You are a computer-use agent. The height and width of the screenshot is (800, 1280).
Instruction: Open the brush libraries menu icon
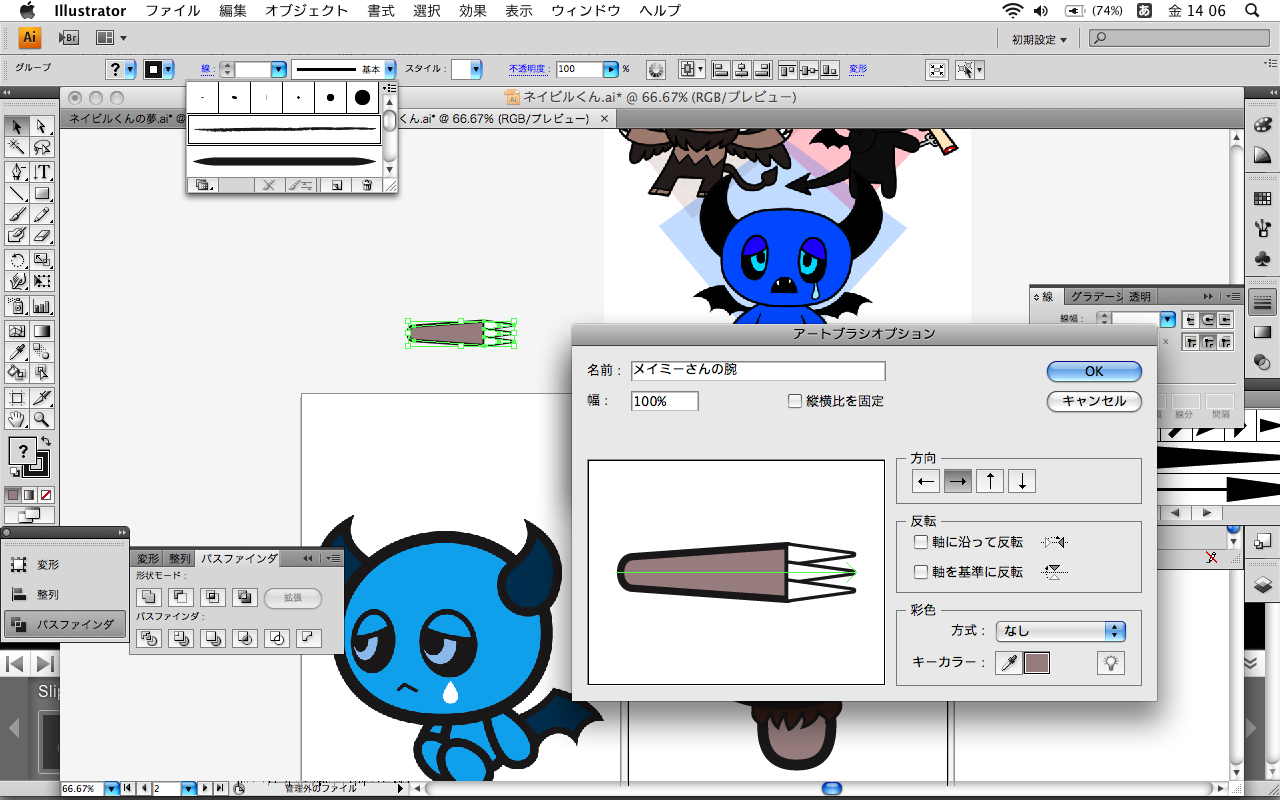[x=203, y=185]
